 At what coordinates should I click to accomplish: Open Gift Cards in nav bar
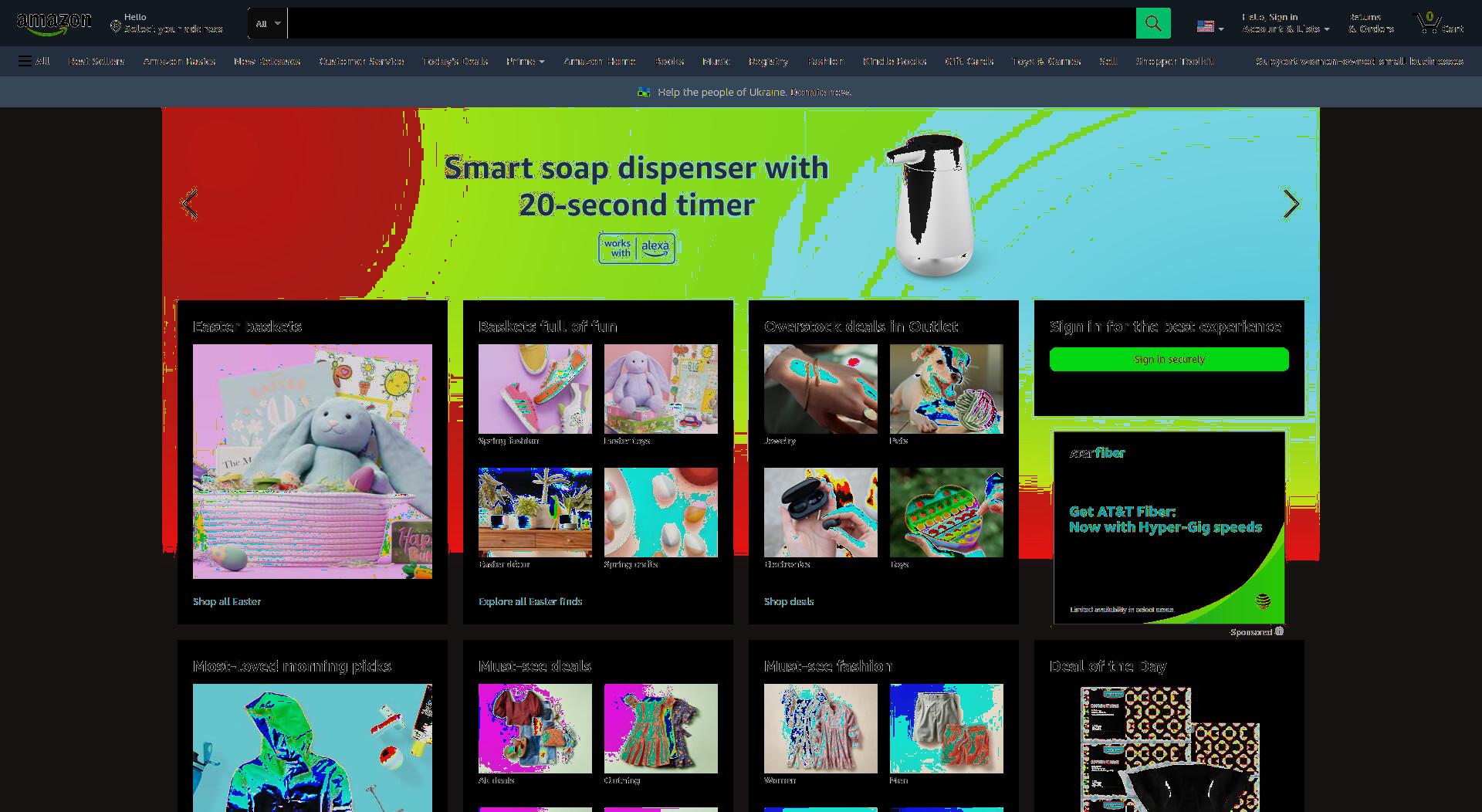969,61
